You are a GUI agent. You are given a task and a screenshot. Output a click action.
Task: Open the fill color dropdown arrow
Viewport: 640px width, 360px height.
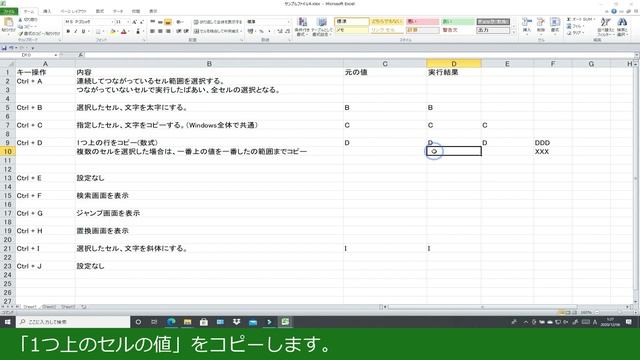[x=118, y=31]
